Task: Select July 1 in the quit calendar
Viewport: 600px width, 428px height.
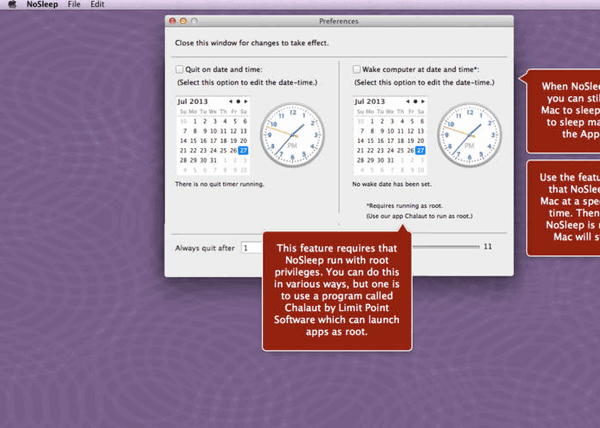Action: [x=195, y=121]
